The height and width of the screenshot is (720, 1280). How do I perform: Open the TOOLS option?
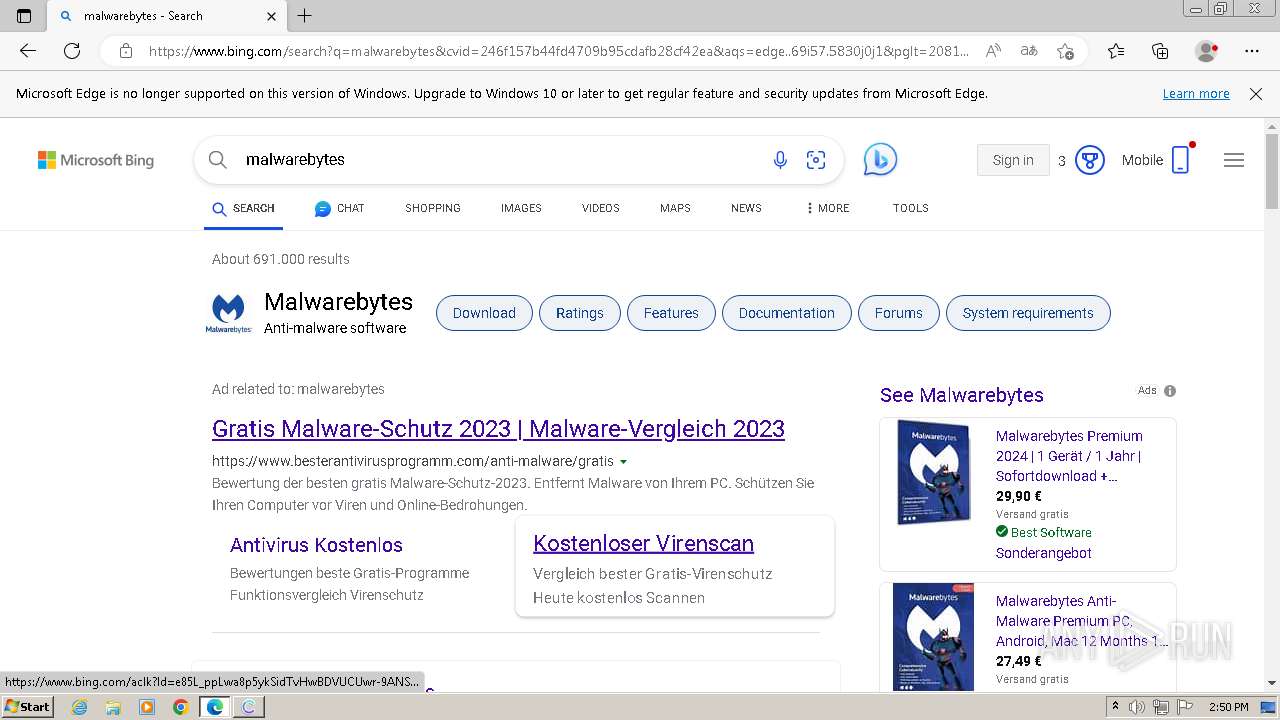point(911,208)
